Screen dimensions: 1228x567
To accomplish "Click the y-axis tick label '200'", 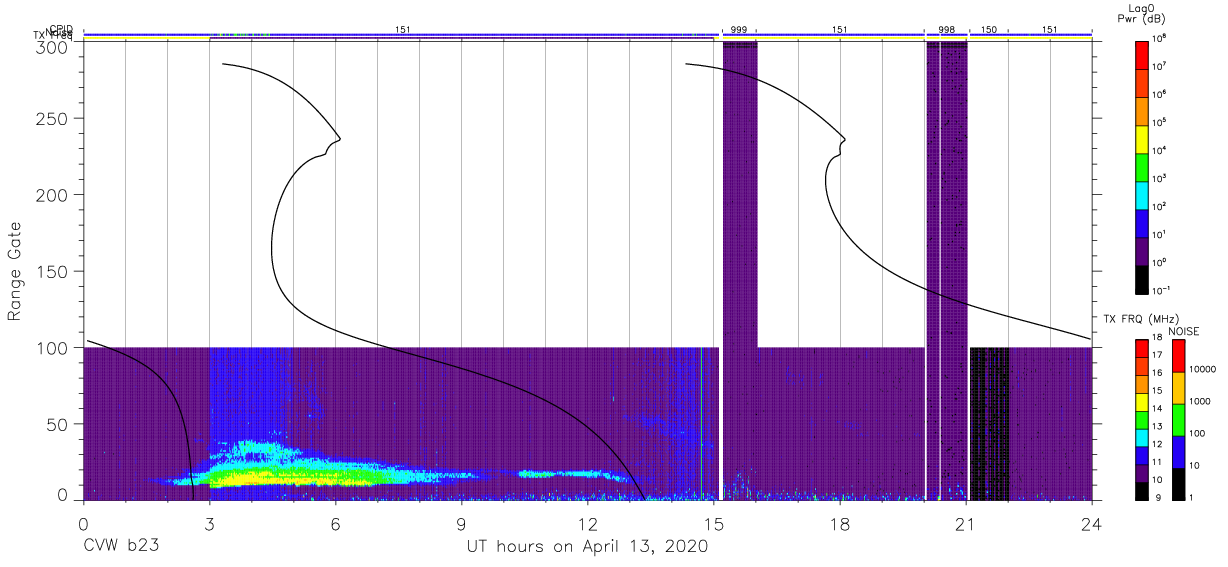I will point(53,195).
